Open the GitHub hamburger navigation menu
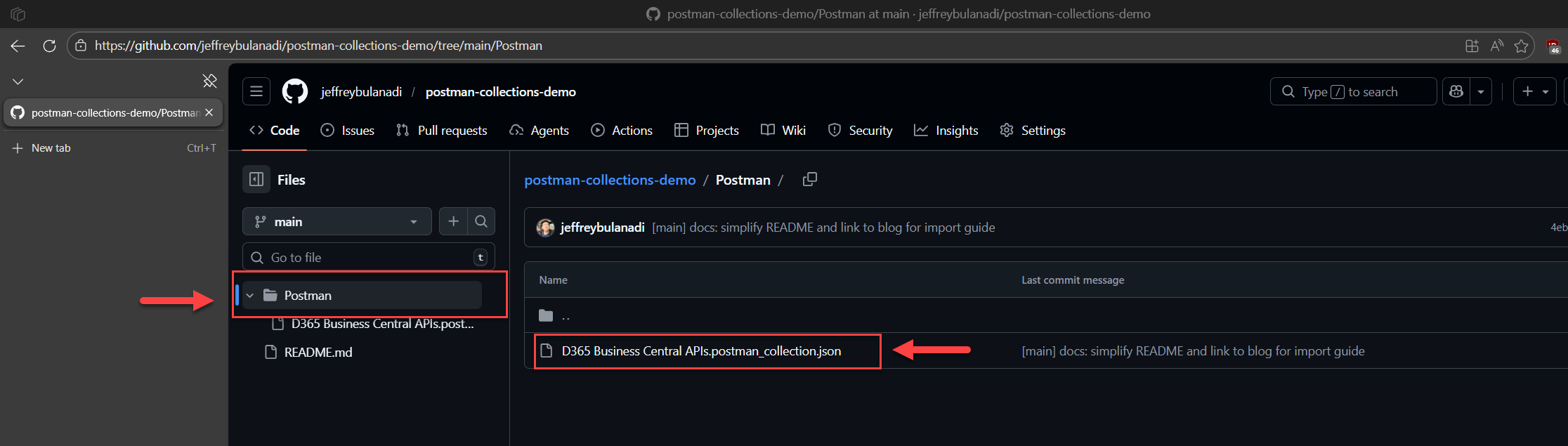1568x446 pixels. [256, 91]
